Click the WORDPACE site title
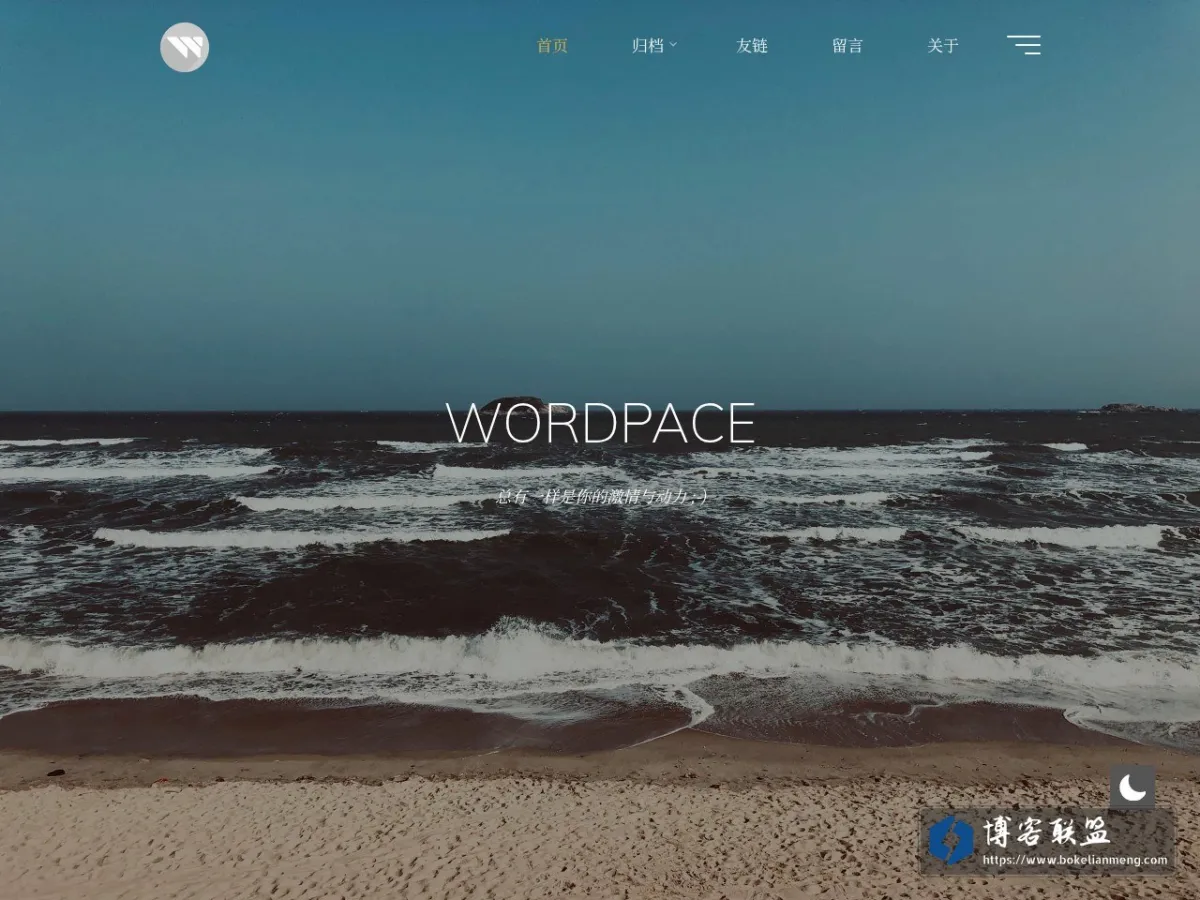This screenshot has height=900, width=1200. click(600, 424)
